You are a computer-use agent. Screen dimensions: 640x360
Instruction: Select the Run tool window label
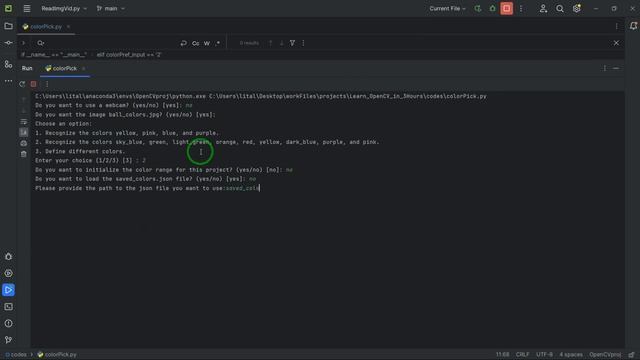click(x=27, y=68)
